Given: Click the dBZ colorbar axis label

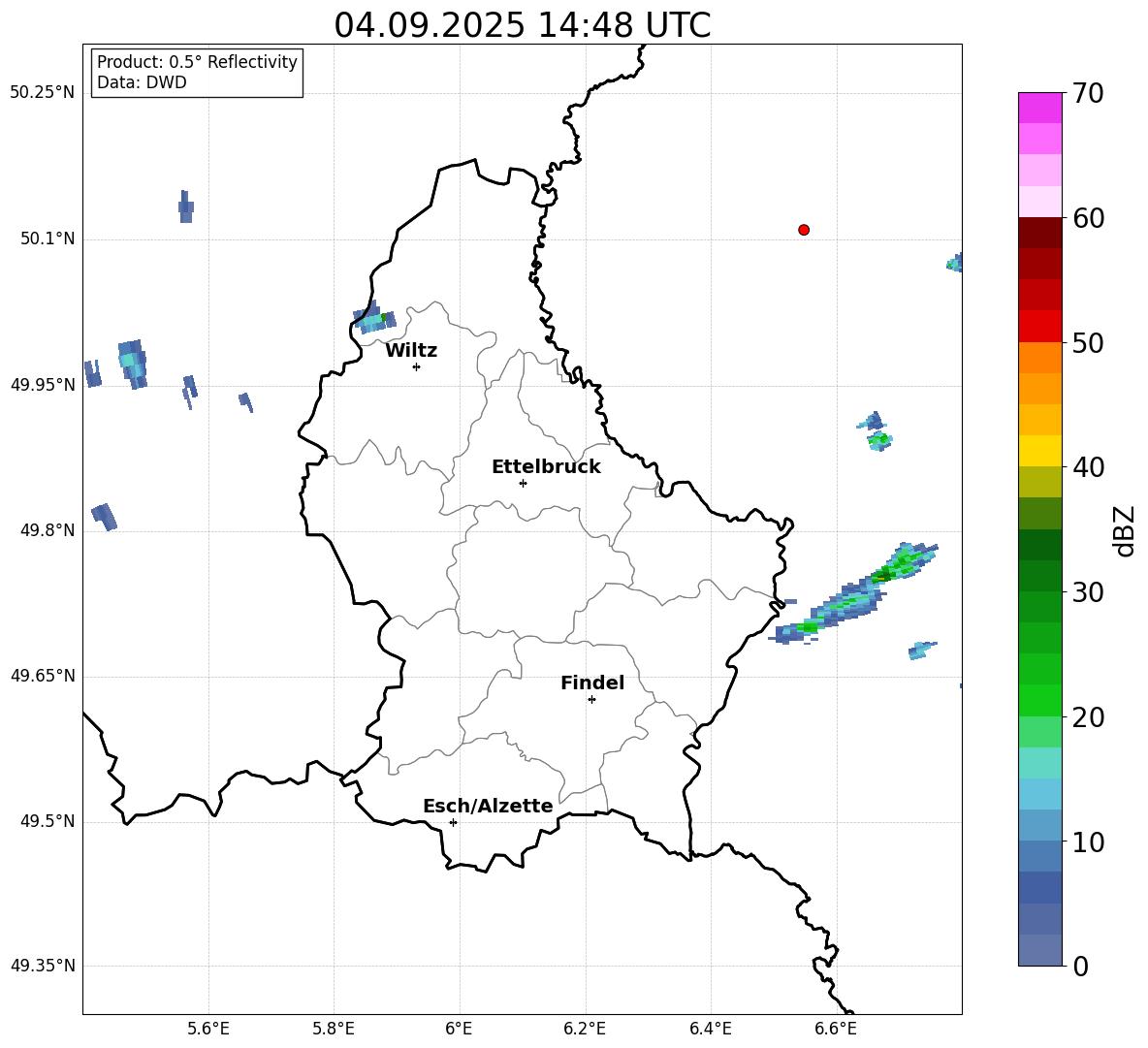Looking at the screenshot, I should coord(1124,530).
